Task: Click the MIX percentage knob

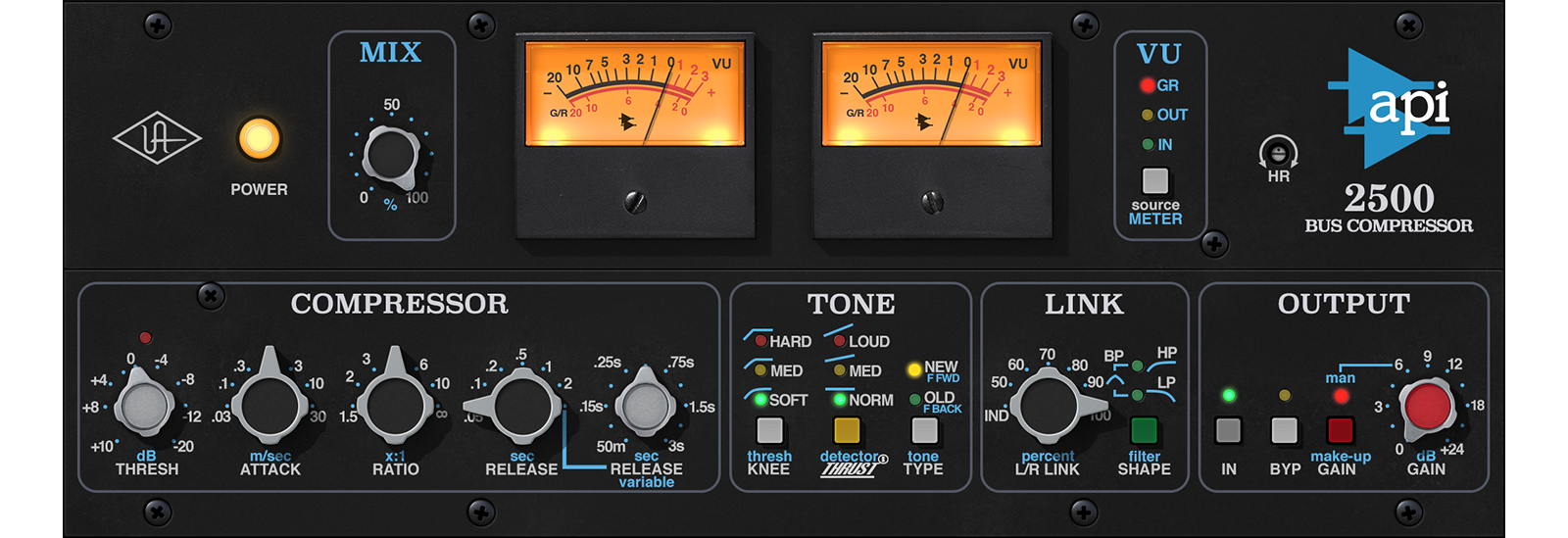Action: click(x=391, y=157)
